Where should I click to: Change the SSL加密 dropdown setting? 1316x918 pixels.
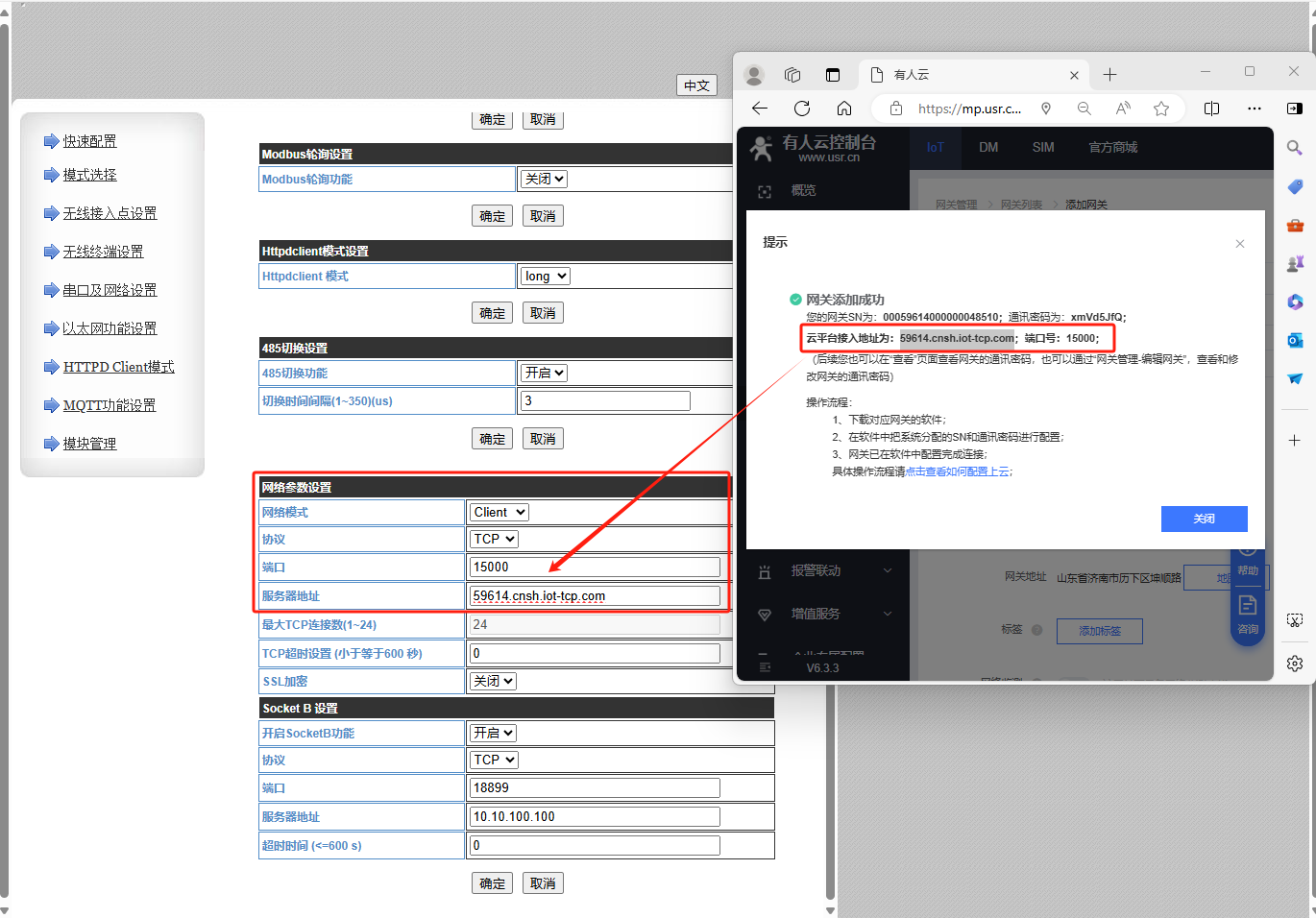tap(494, 681)
